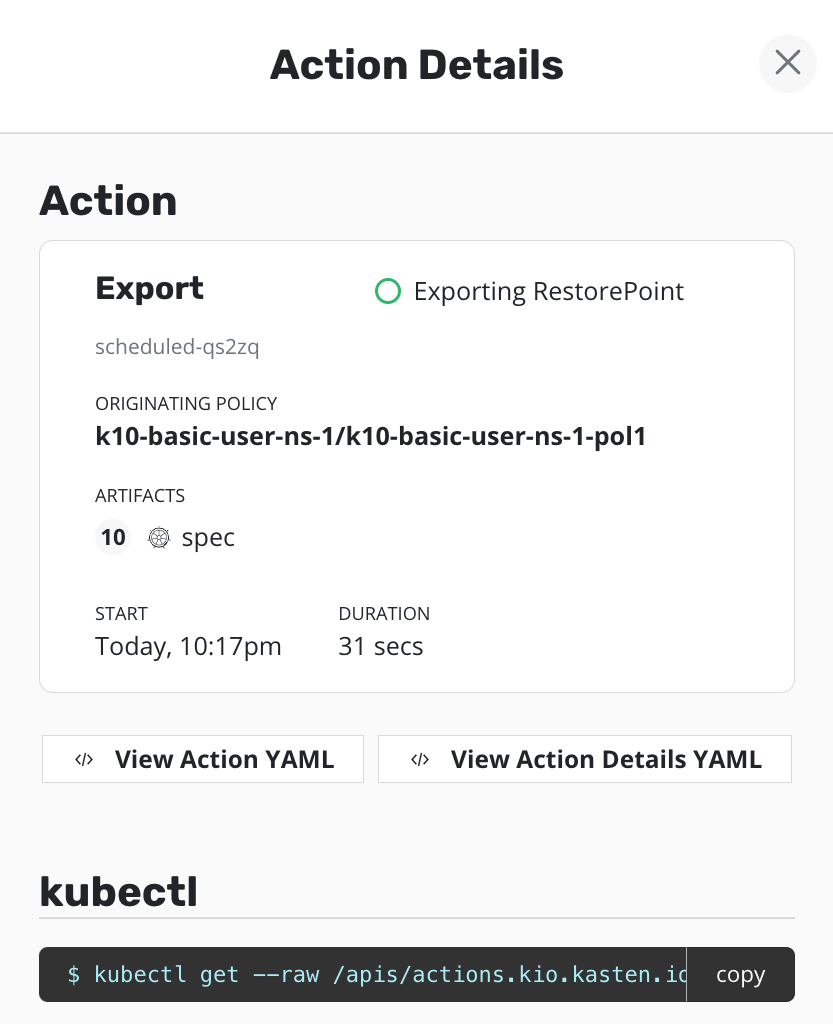Click the spec artifact label
This screenshot has width=833, height=1024.
pos(208,538)
